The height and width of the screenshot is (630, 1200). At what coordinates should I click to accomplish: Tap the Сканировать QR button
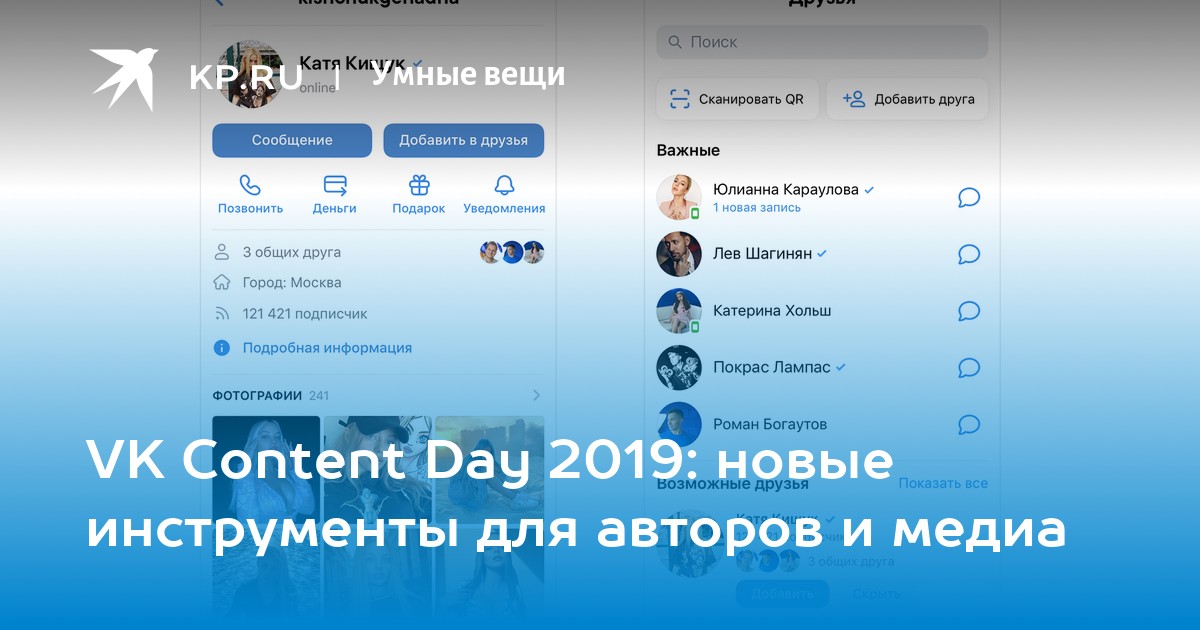pyautogui.click(x=737, y=99)
